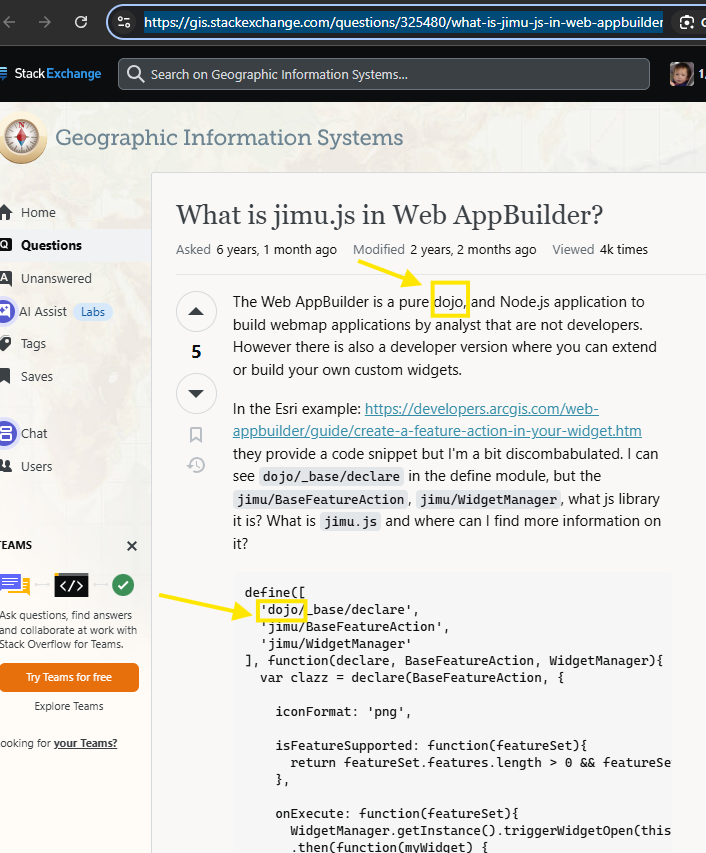The image size is (706, 853).
Task: Click the Labs badge
Action: click(92, 312)
